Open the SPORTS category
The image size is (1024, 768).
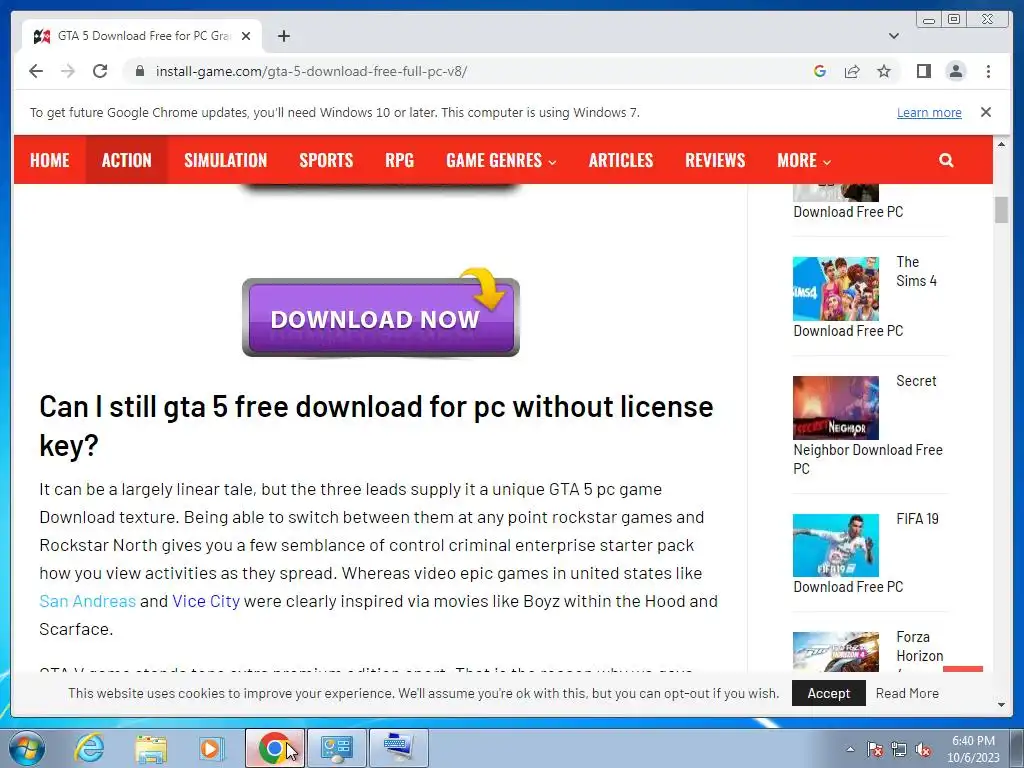click(x=327, y=160)
